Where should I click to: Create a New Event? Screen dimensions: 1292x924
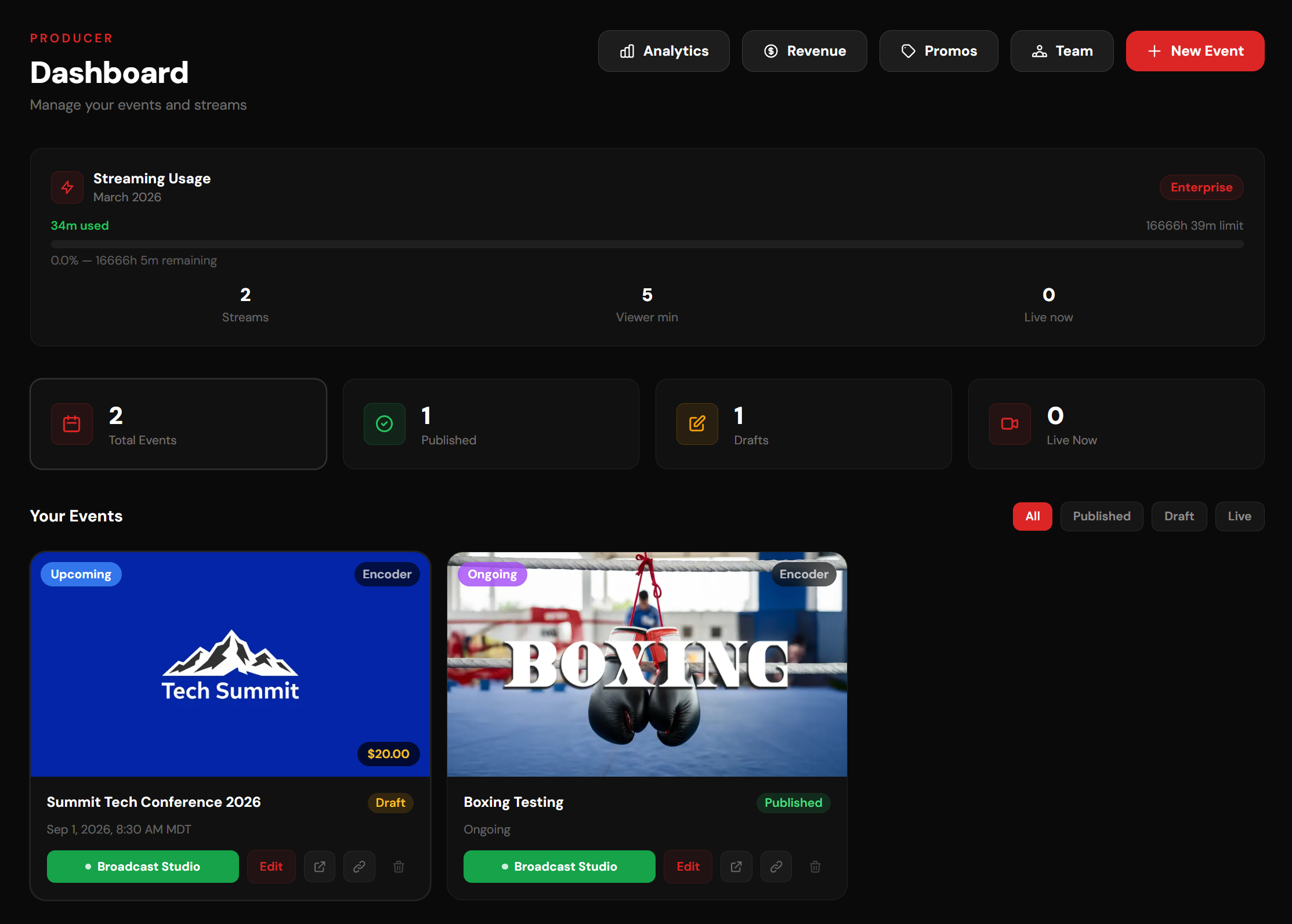[1195, 51]
